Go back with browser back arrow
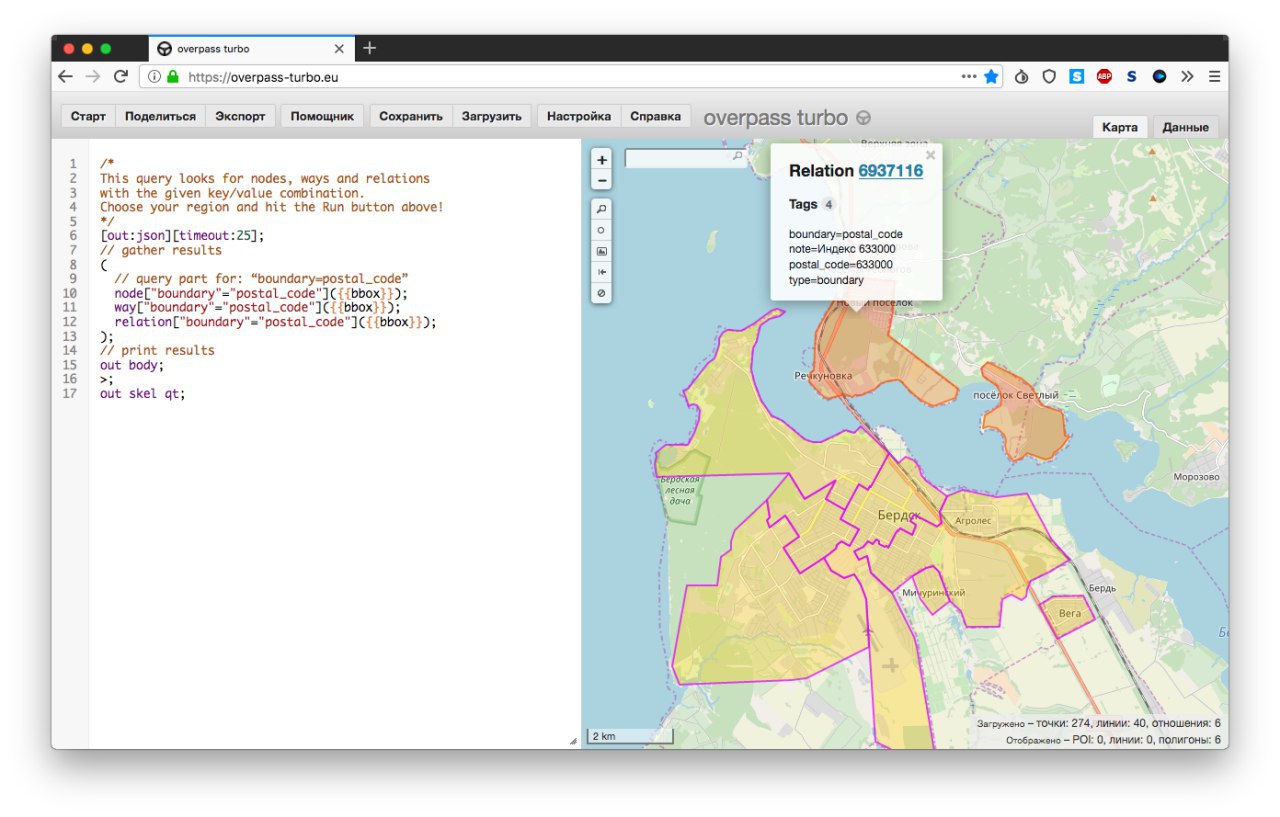1280x817 pixels. 66,76
